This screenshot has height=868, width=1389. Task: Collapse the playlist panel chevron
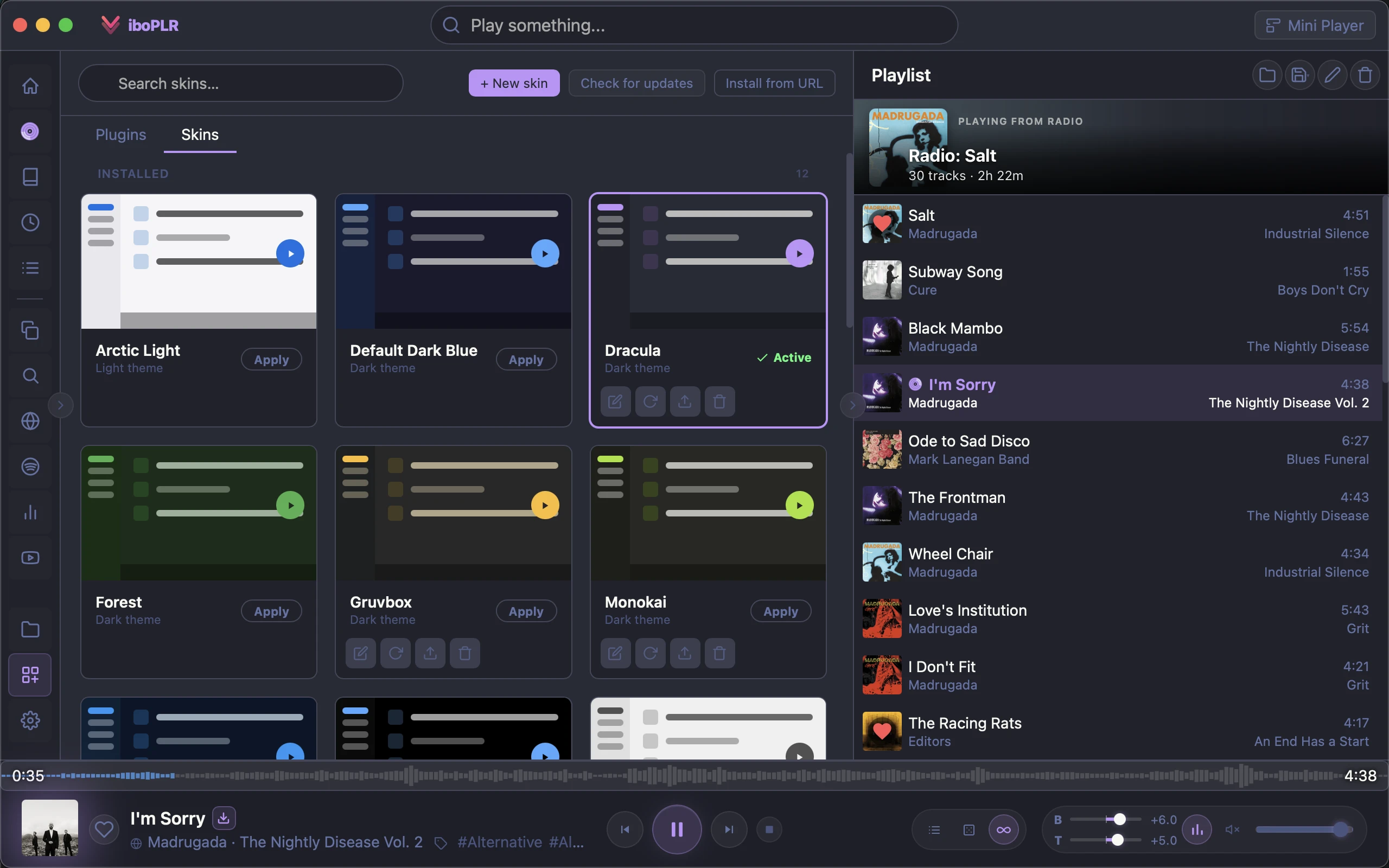tap(852, 405)
